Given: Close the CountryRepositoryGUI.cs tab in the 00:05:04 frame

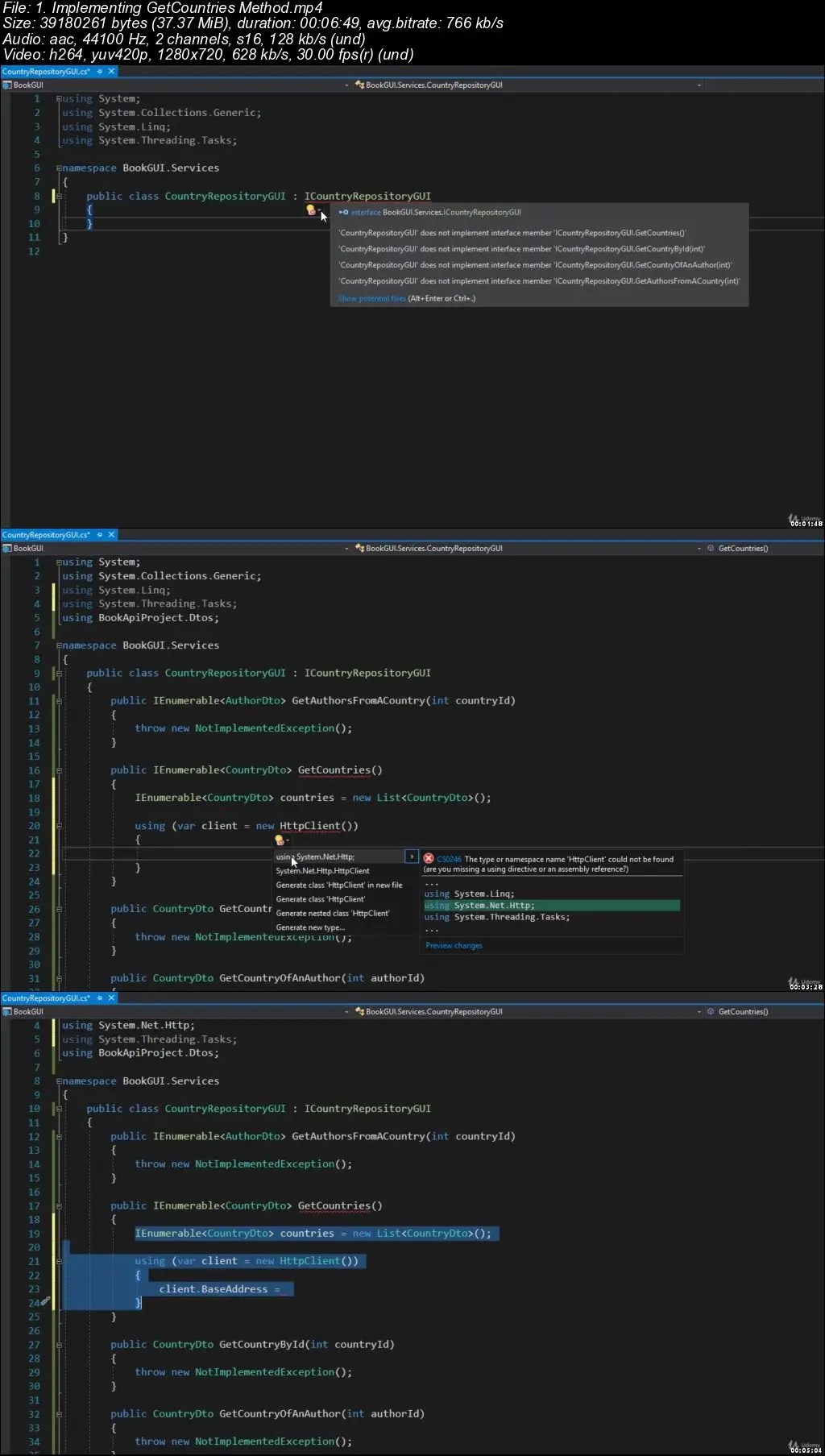Looking at the screenshot, I should coord(112,998).
